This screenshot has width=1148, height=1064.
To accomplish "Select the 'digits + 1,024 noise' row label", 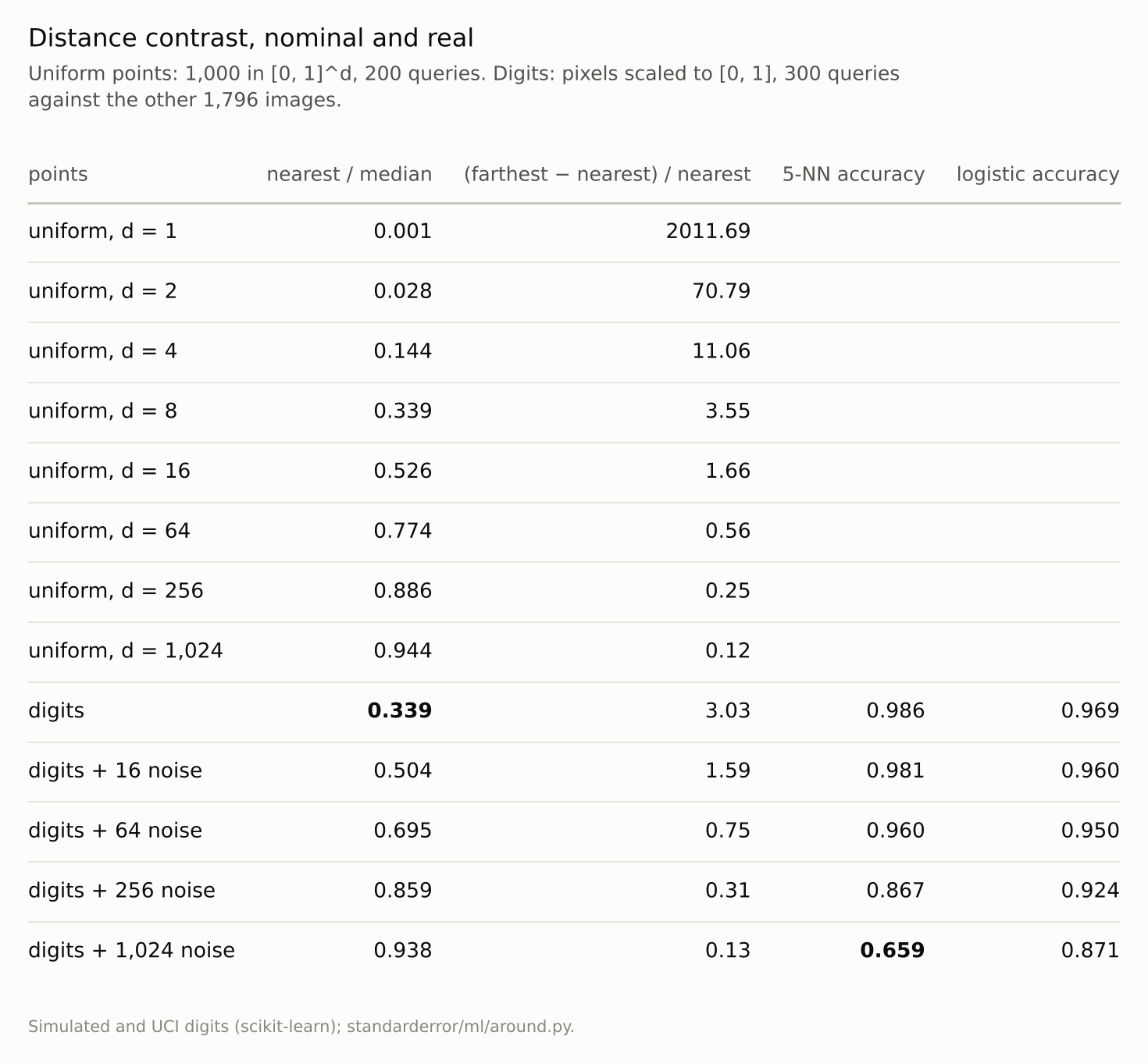I will [131, 951].
